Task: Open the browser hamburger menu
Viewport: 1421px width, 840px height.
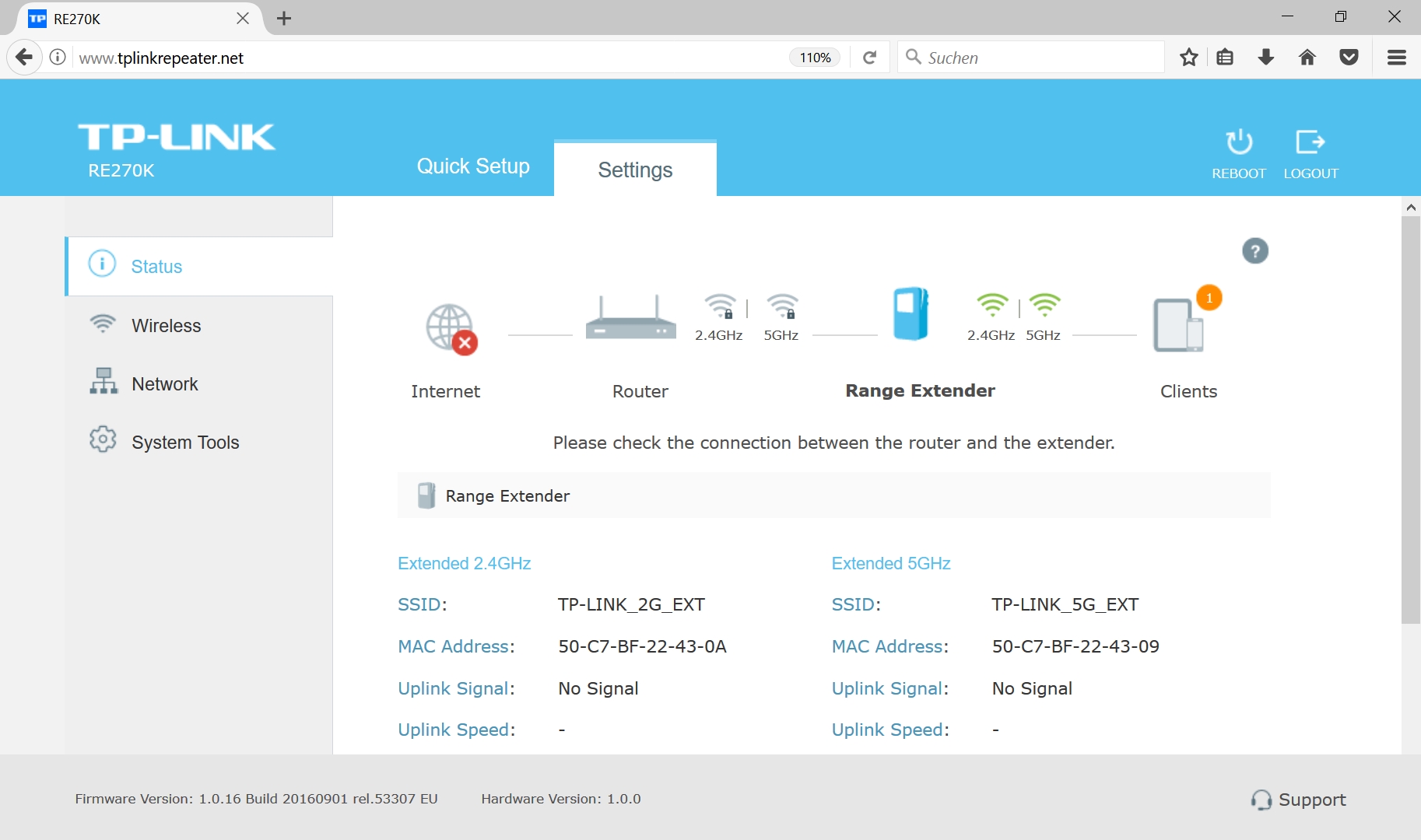Action: [1397, 58]
